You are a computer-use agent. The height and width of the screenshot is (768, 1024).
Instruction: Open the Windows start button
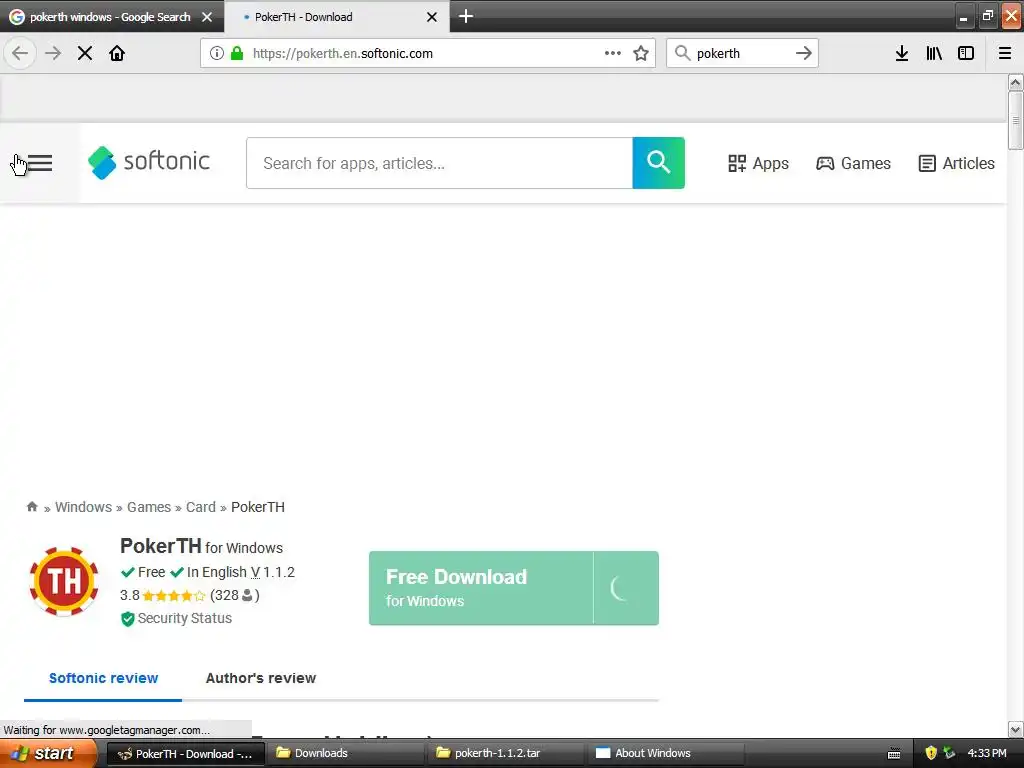click(48, 754)
